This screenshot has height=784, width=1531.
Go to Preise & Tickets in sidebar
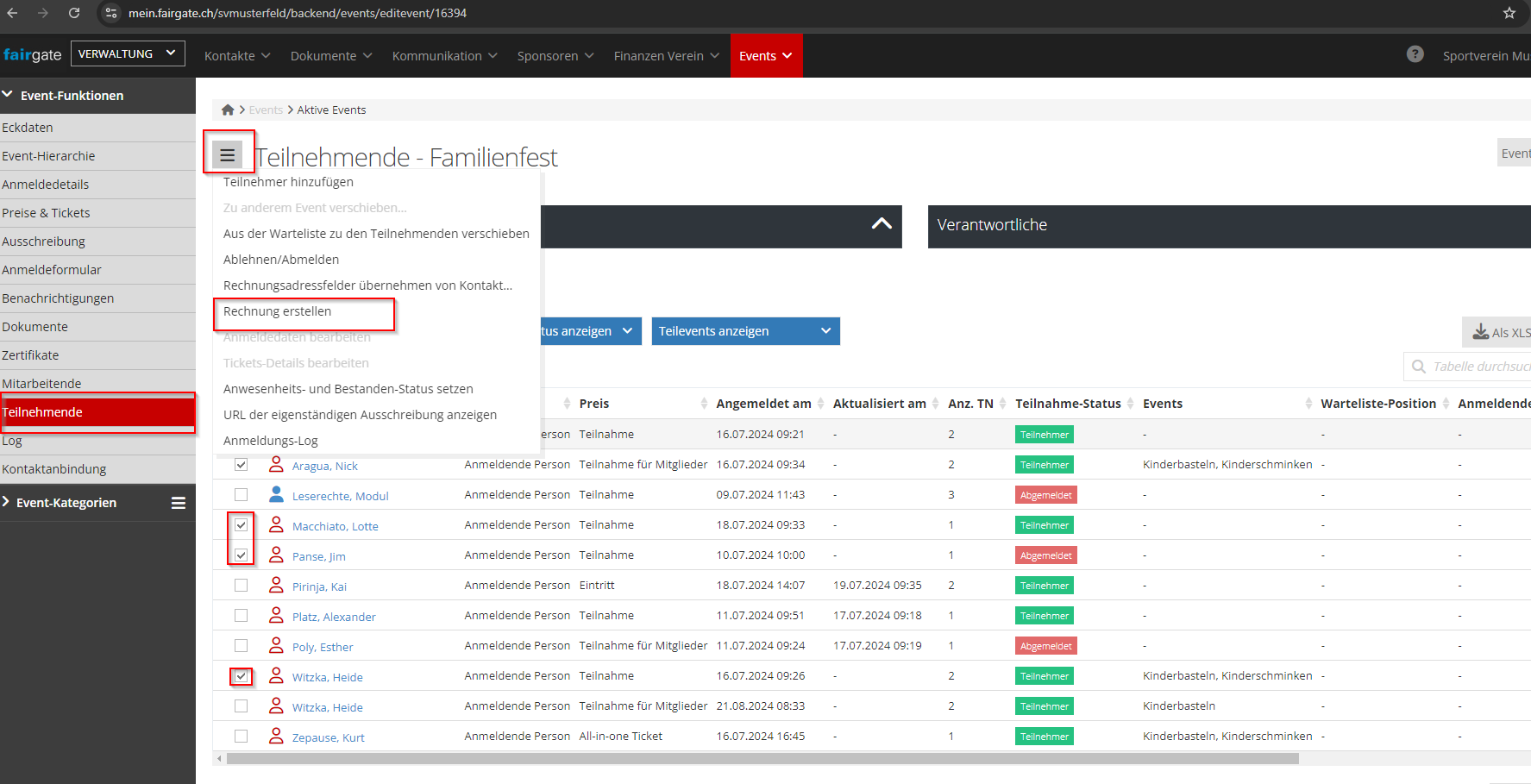(46, 213)
